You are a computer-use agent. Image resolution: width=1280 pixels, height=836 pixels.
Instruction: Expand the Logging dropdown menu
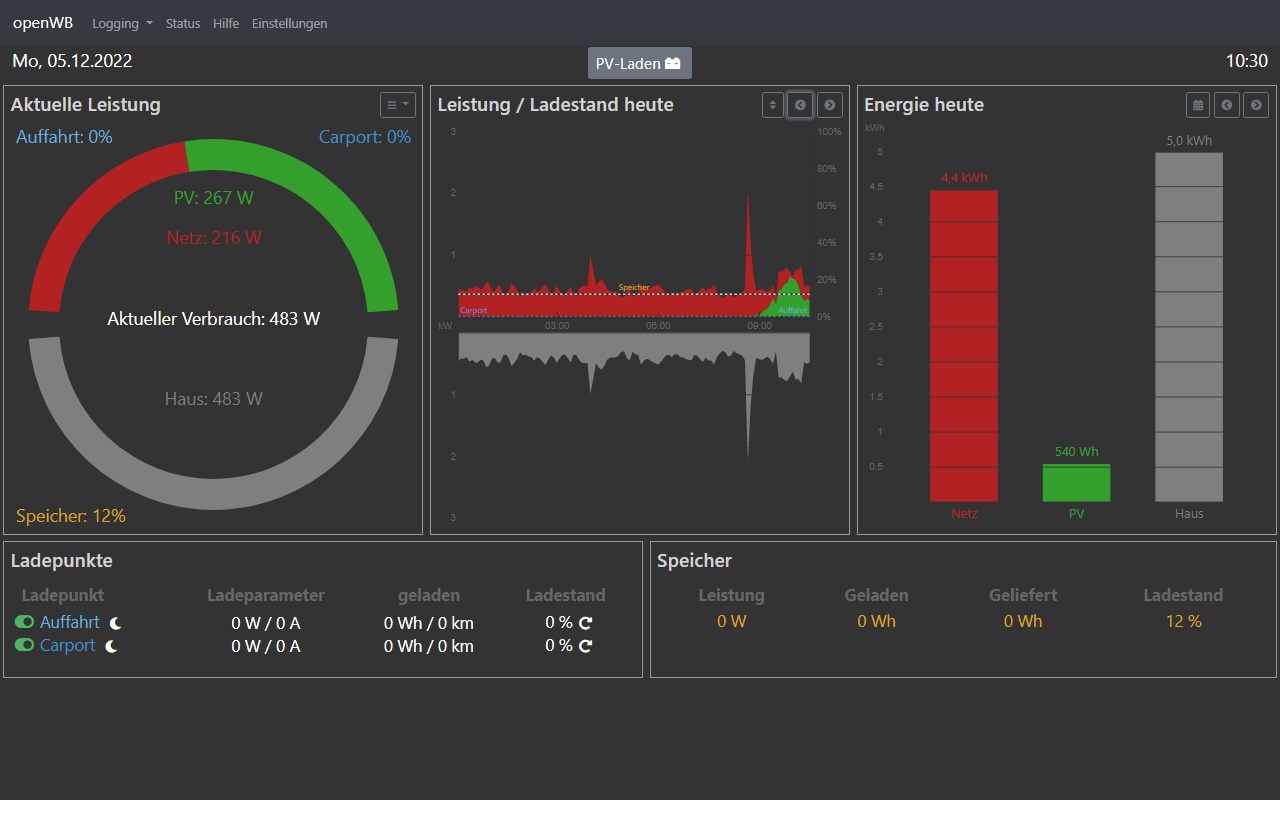coord(122,23)
